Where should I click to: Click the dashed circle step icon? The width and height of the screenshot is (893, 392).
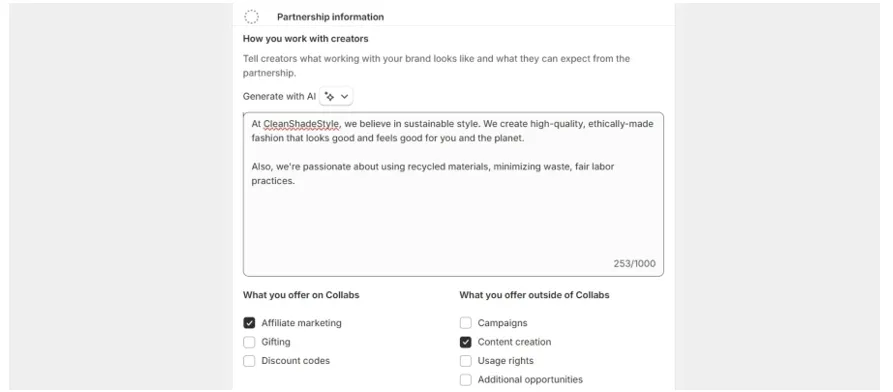pyautogui.click(x=251, y=17)
